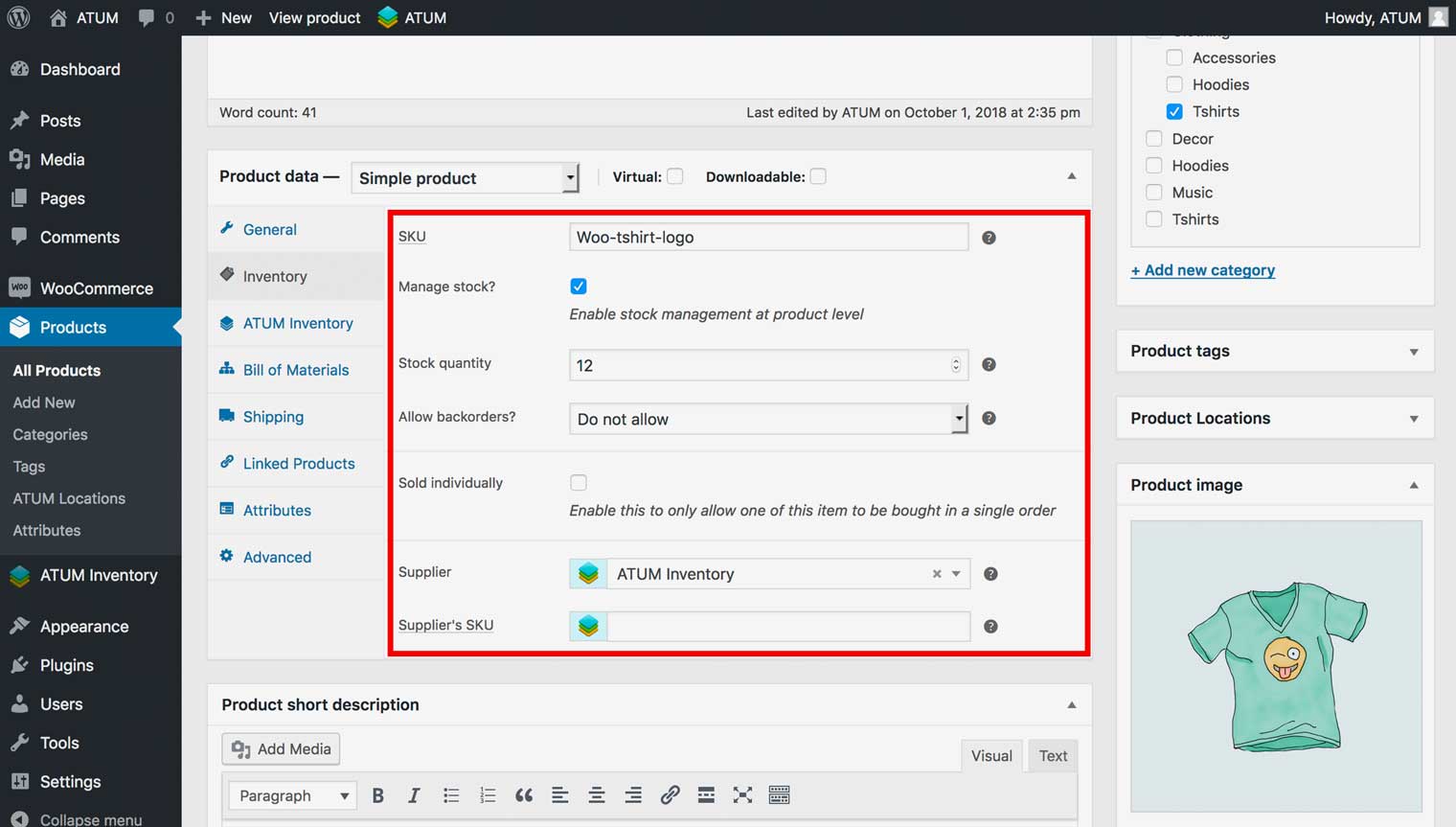Screen dimensions: 1456x827
Task: Click the Add new category link
Action: click(1202, 270)
